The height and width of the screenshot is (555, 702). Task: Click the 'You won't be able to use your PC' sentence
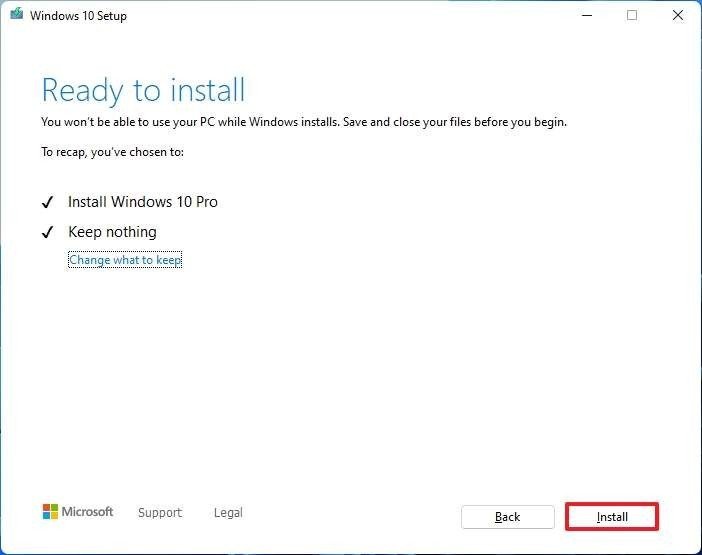coord(304,122)
